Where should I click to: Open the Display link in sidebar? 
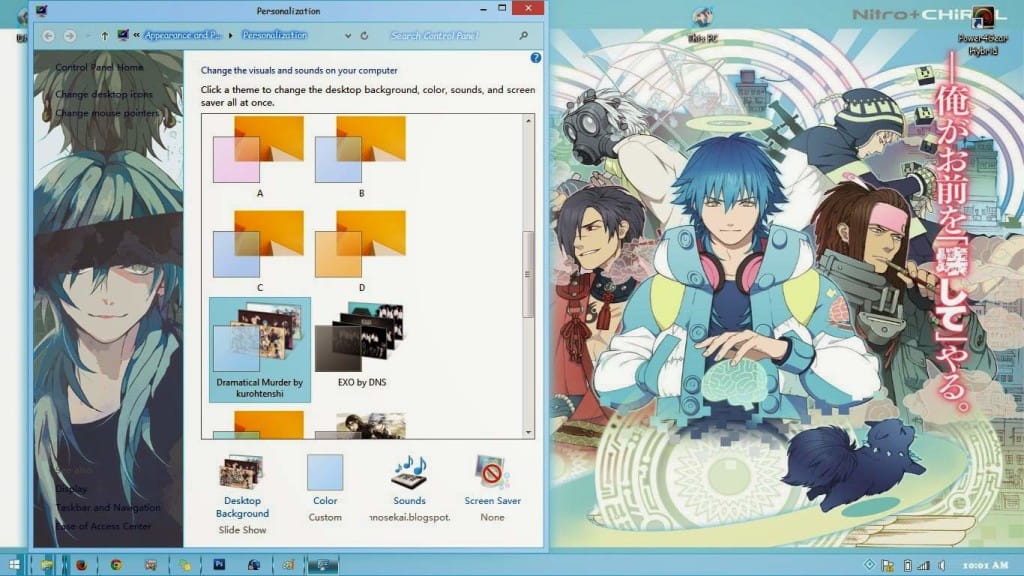click(x=71, y=488)
